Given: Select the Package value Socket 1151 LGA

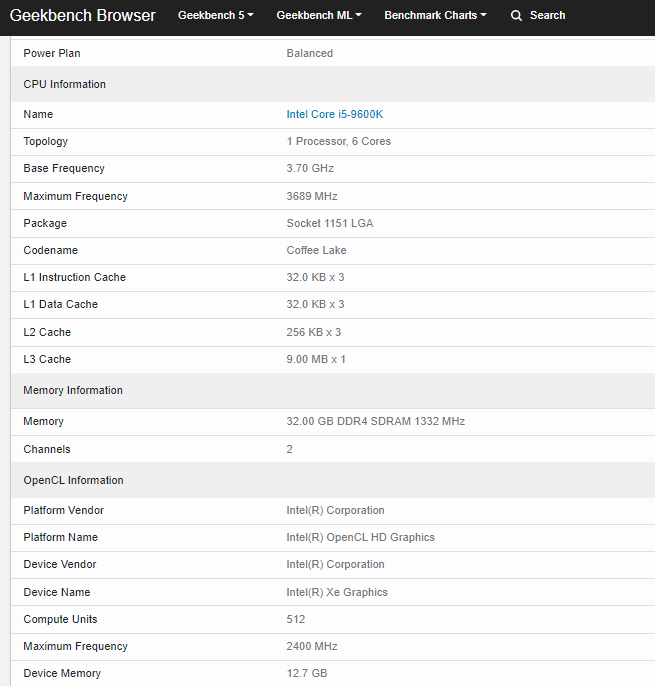Looking at the screenshot, I should 330,223.
